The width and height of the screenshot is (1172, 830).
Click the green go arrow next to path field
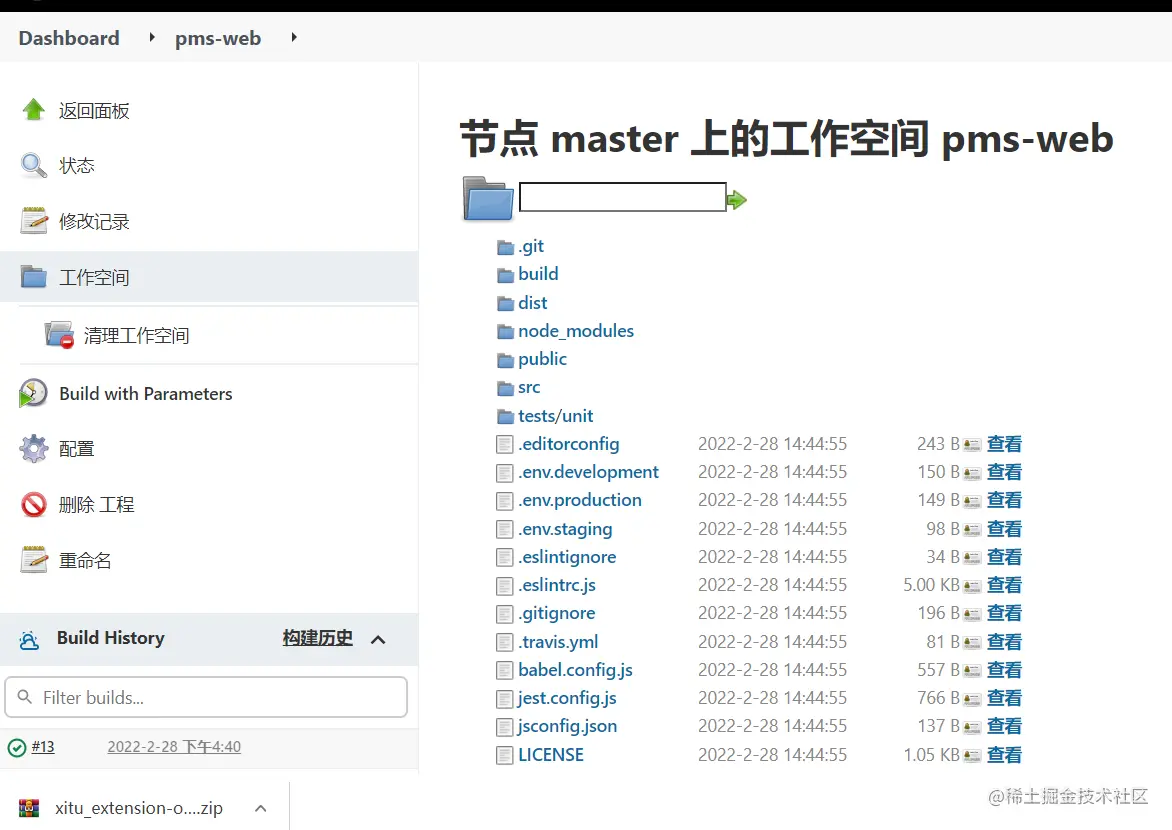[737, 200]
